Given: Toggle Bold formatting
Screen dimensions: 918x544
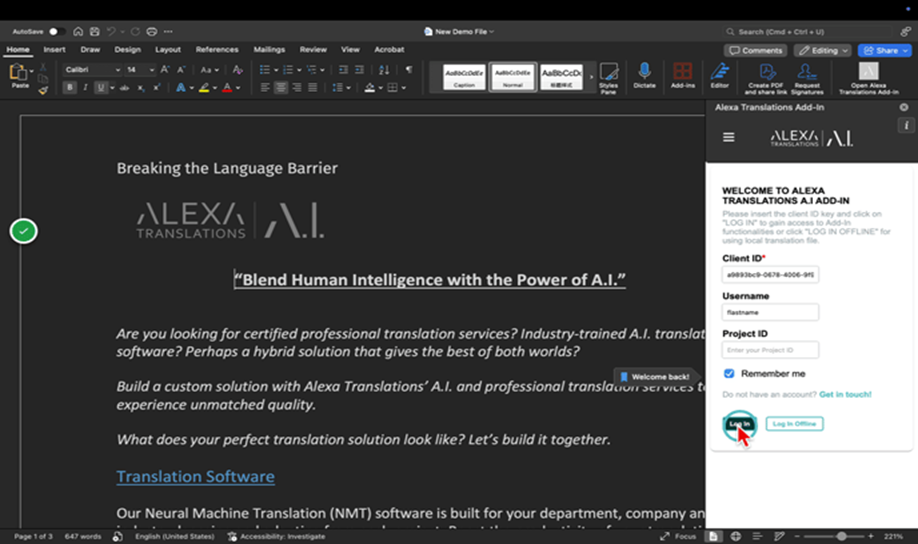Looking at the screenshot, I should [70, 88].
